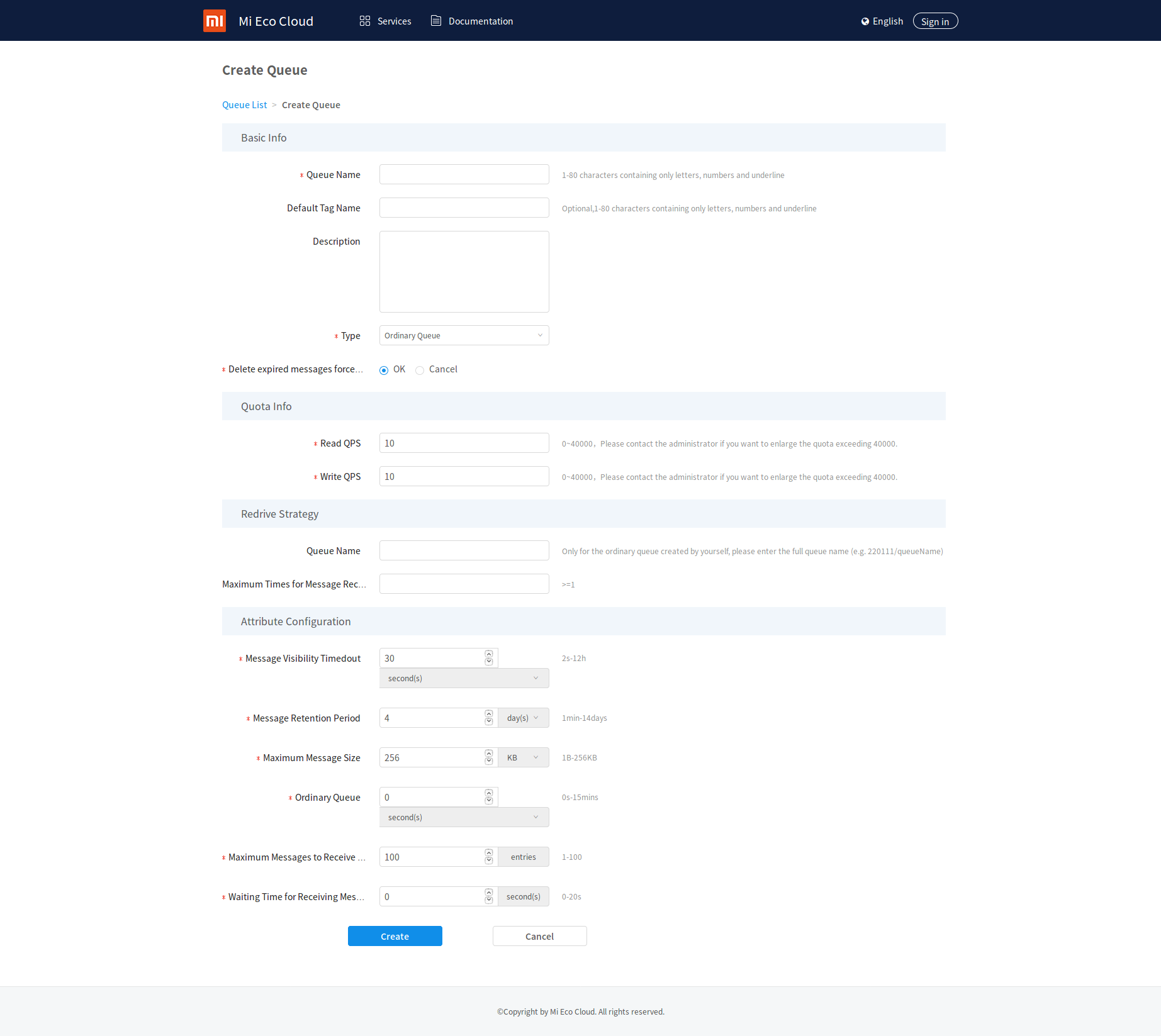
Task: Decrease Maximum Message Size with down arrow
Action: 489,761
